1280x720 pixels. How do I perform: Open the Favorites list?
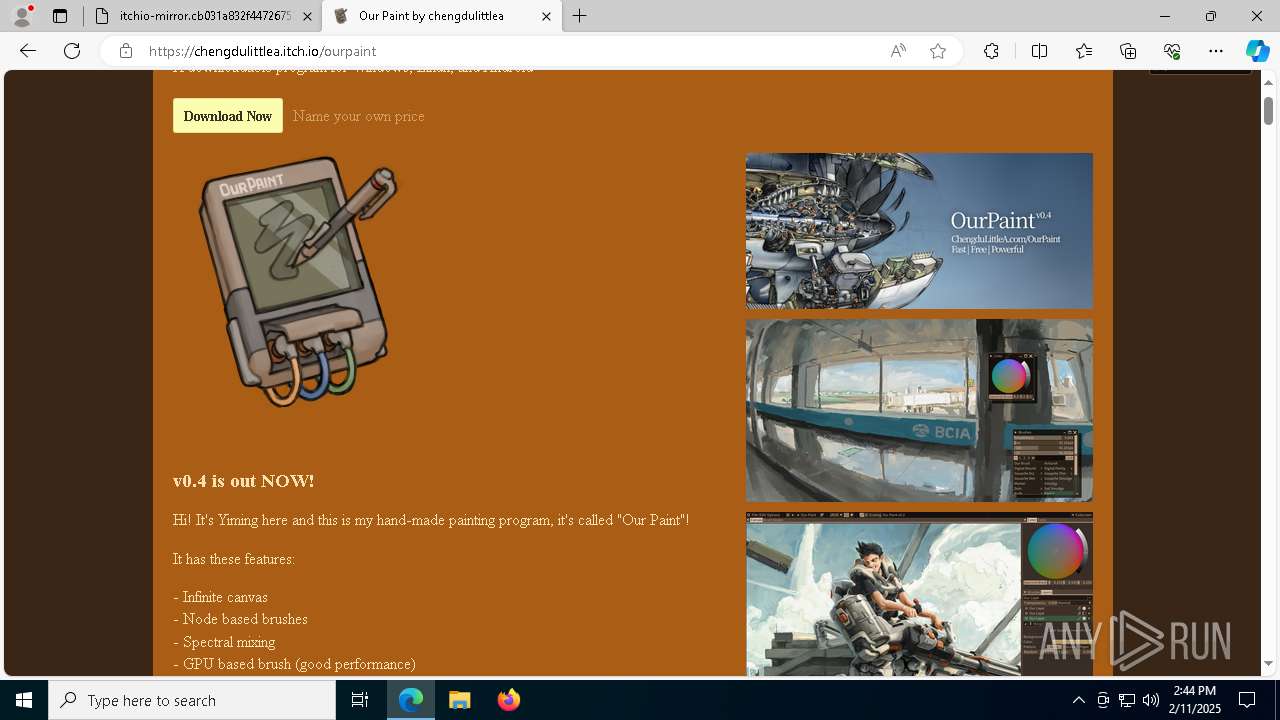coord(1084,51)
